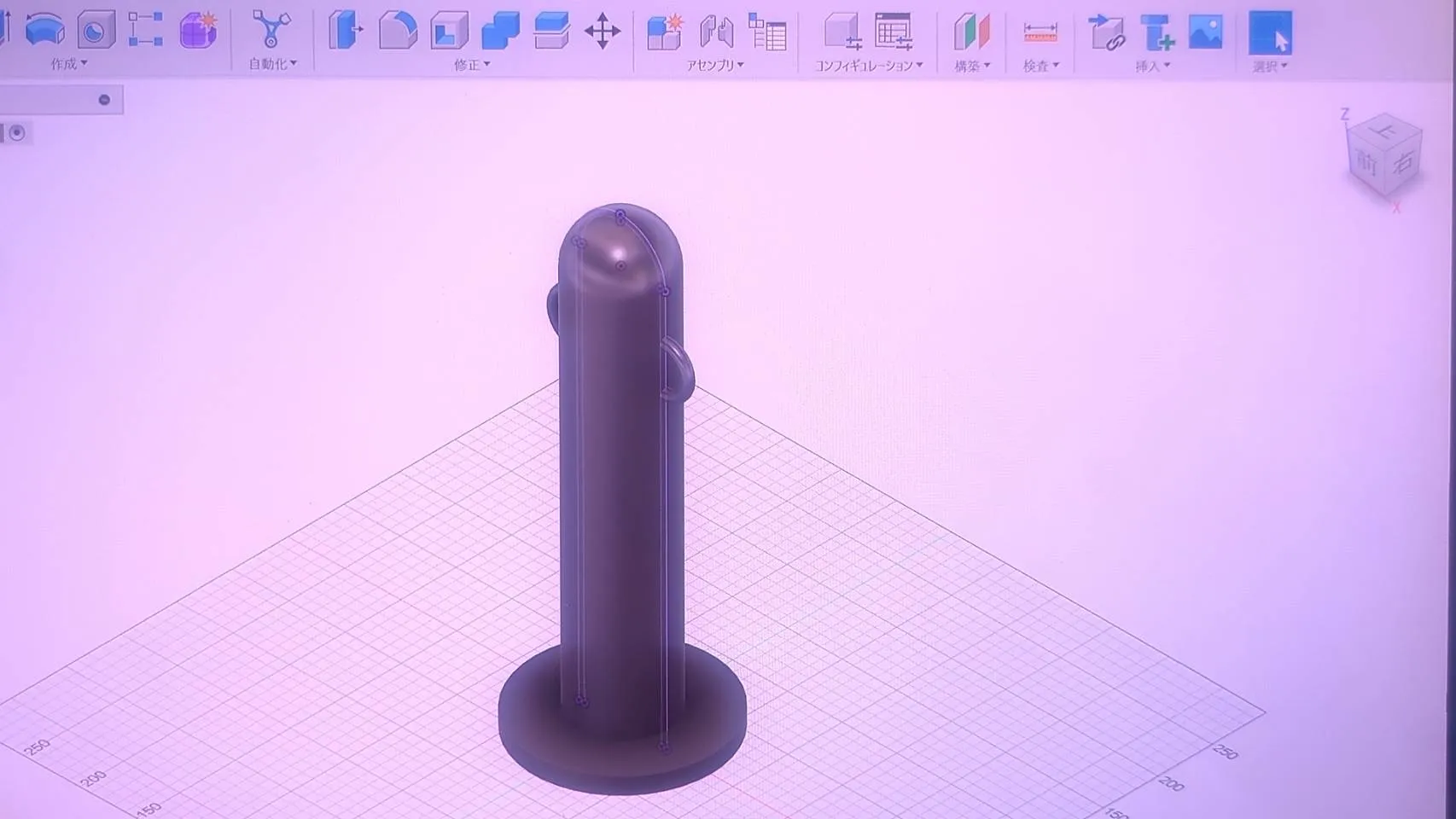
Task: Expand the アセンブリ dropdown menu
Action: (715, 65)
